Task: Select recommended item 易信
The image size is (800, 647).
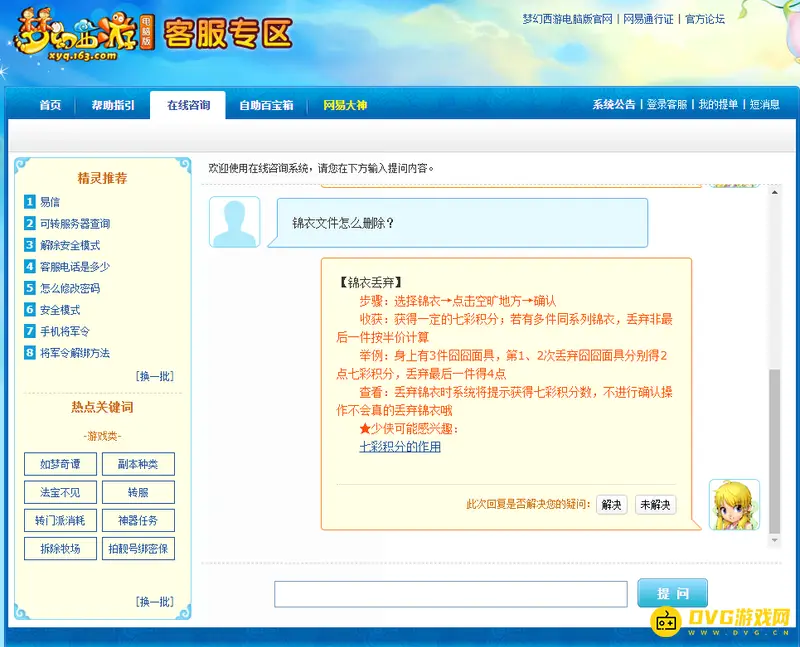Action: click(50, 202)
